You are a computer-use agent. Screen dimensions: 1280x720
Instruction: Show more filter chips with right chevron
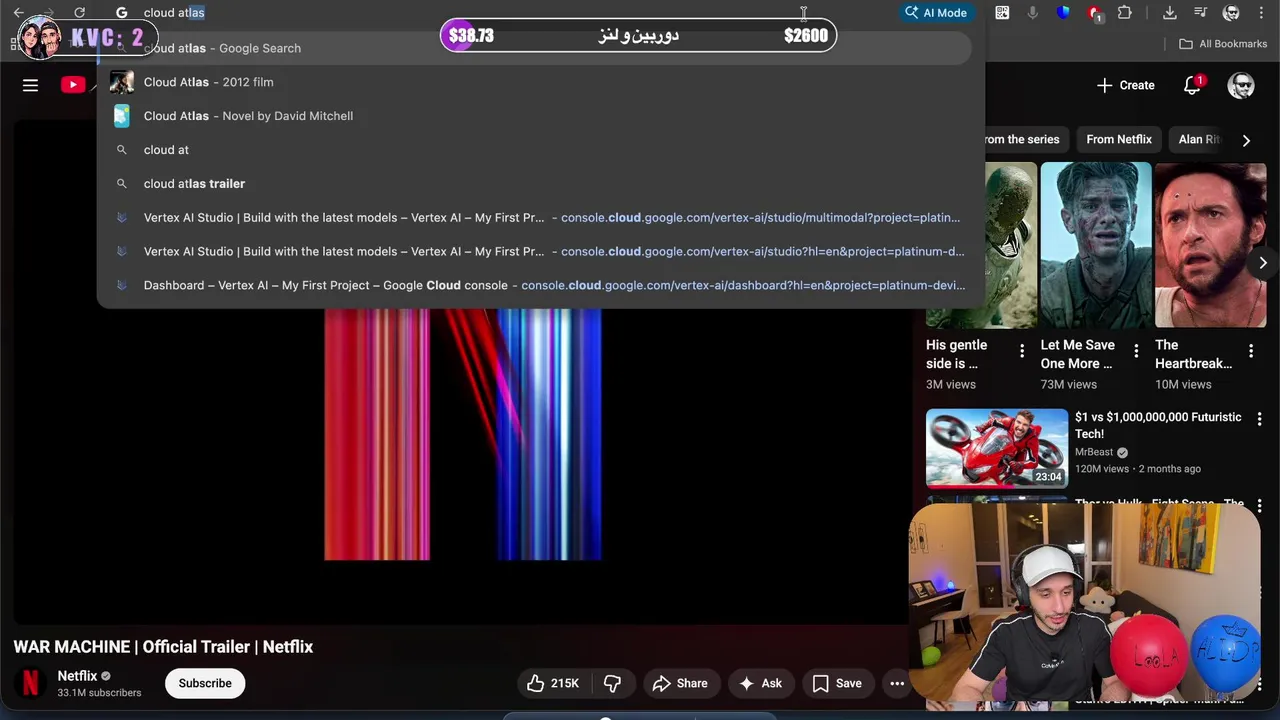(1246, 140)
